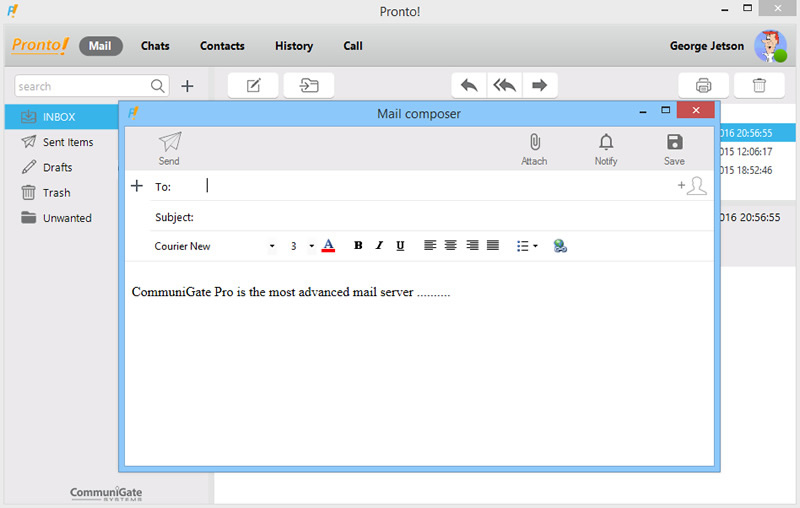Open the font color picker
Viewport: 800px width, 508px height.
[x=328, y=246]
